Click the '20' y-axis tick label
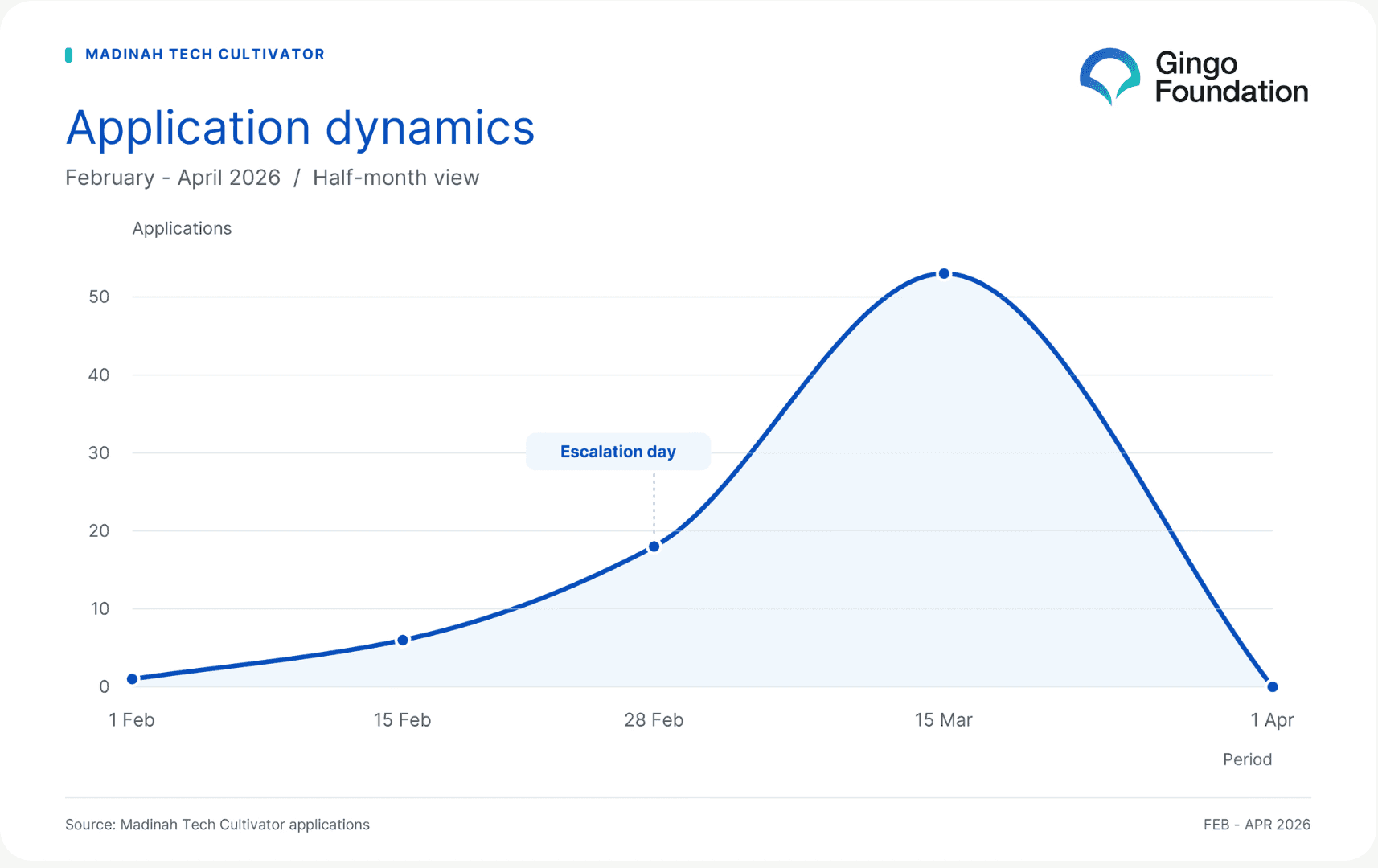Image resolution: width=1378 pixels, height=868 pixels. coord(99,530)
